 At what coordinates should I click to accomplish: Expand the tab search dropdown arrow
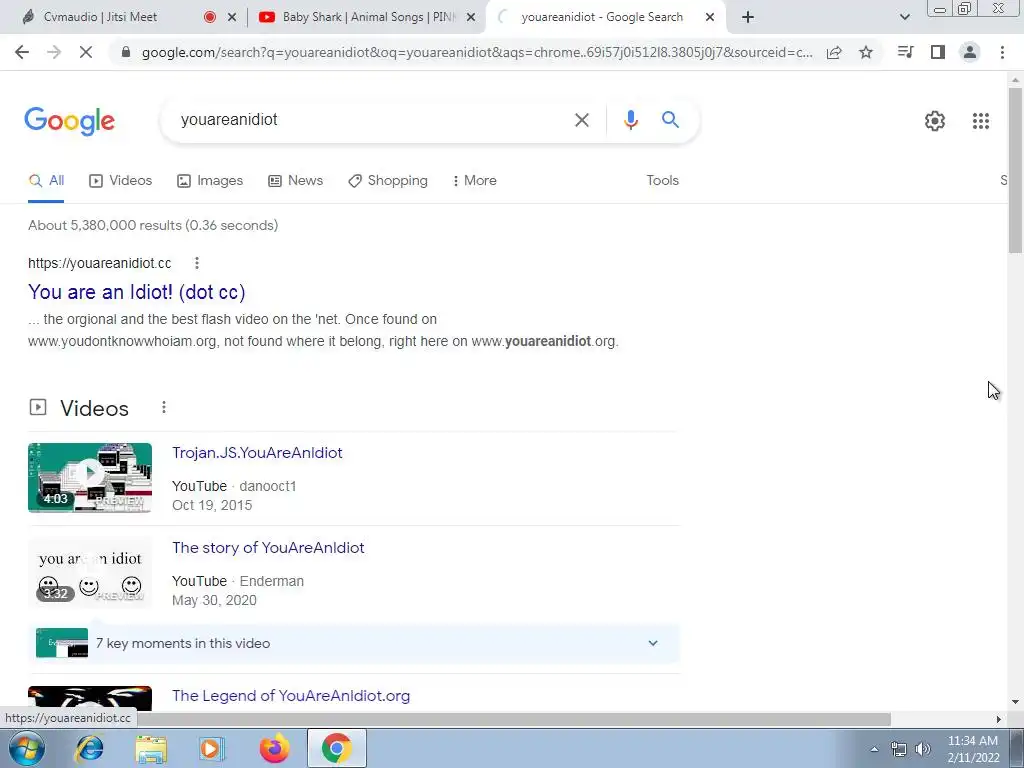(904, 18)
